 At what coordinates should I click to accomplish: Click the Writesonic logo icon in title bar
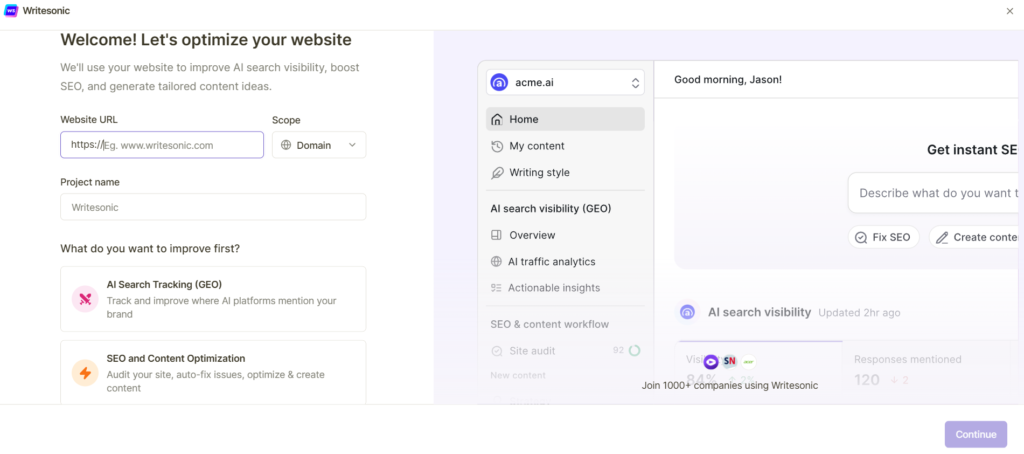click(11, 10)
